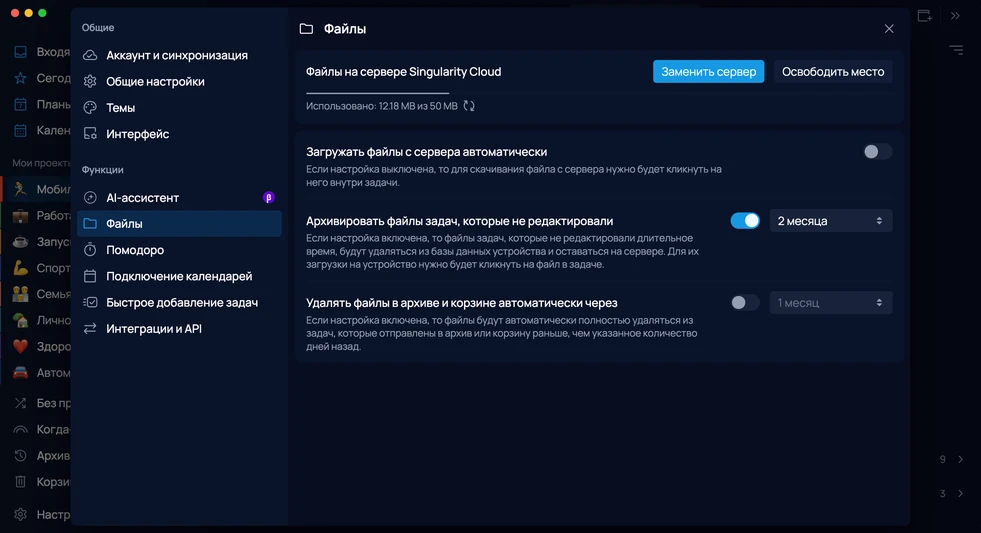Click the coffee cup Запуск project icon
Screen dimensions: 981x533
click(x=21, y=241)
